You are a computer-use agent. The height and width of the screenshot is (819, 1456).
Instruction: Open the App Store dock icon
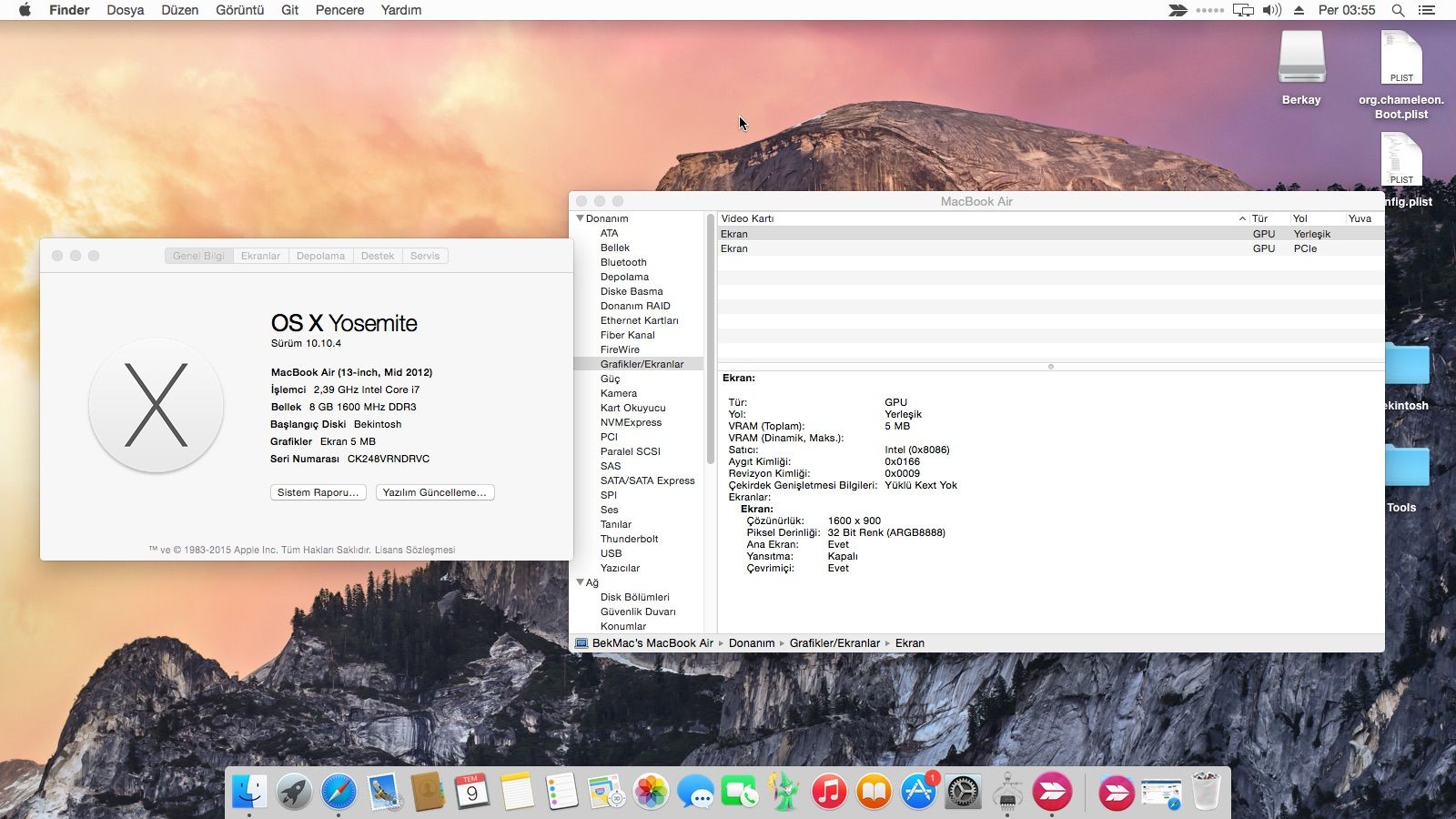[x=918, y=792]
